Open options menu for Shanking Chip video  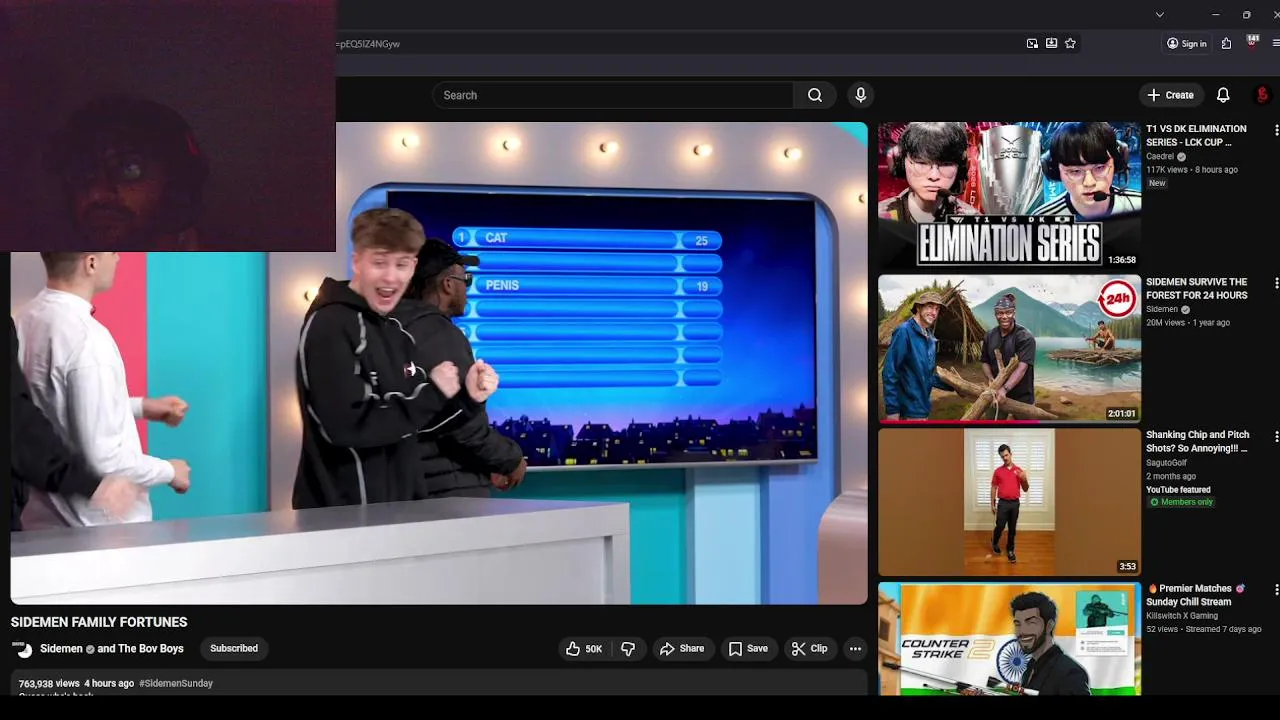coord(1276,437)
